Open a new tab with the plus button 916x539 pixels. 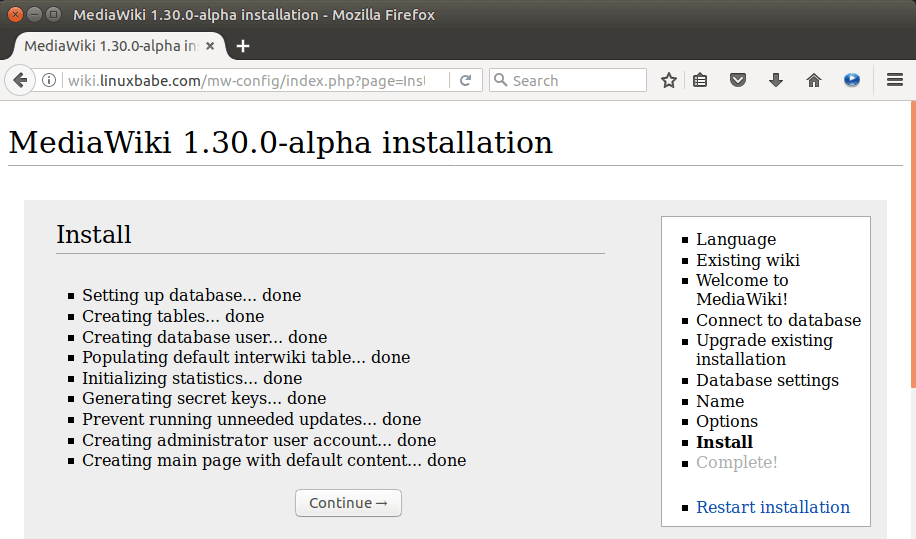243,46
